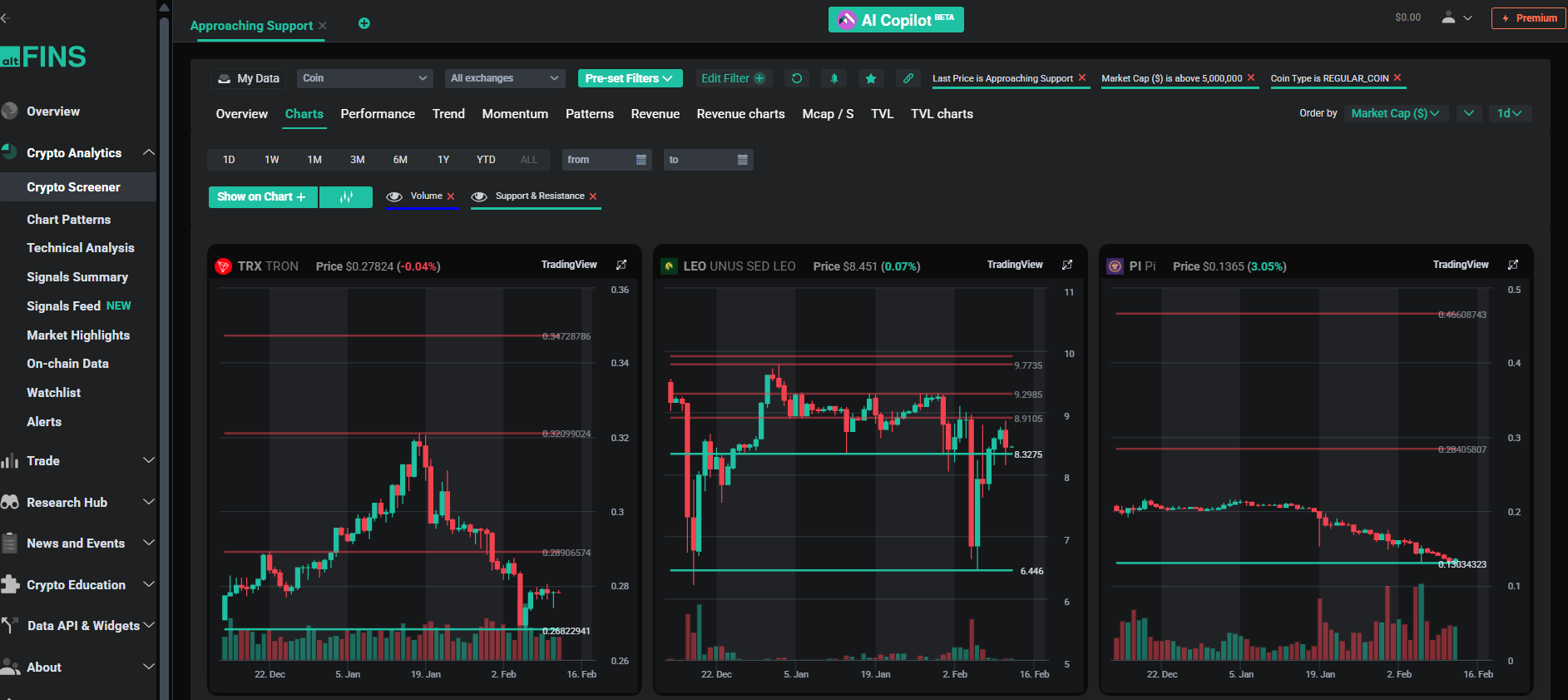
Task: Open the user account icon menu
Action: [1456, 17]
